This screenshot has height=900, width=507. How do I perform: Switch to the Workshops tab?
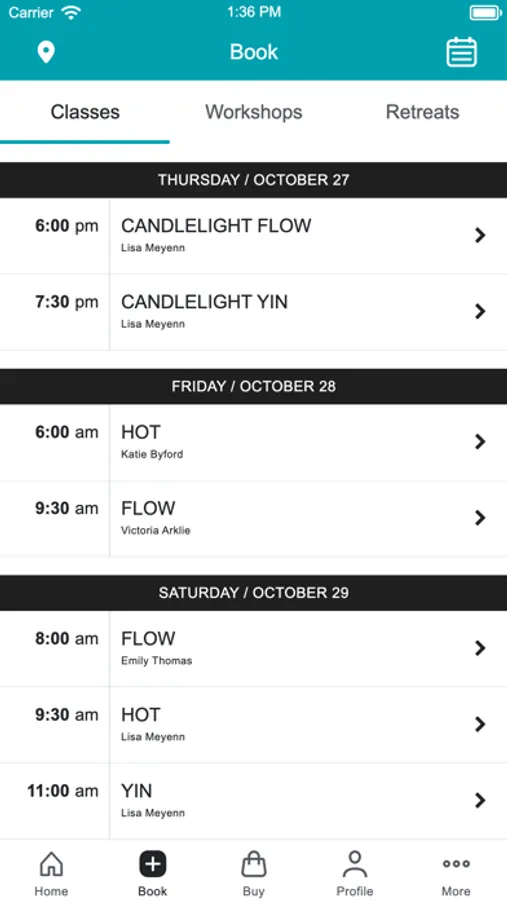coord(254,112)
